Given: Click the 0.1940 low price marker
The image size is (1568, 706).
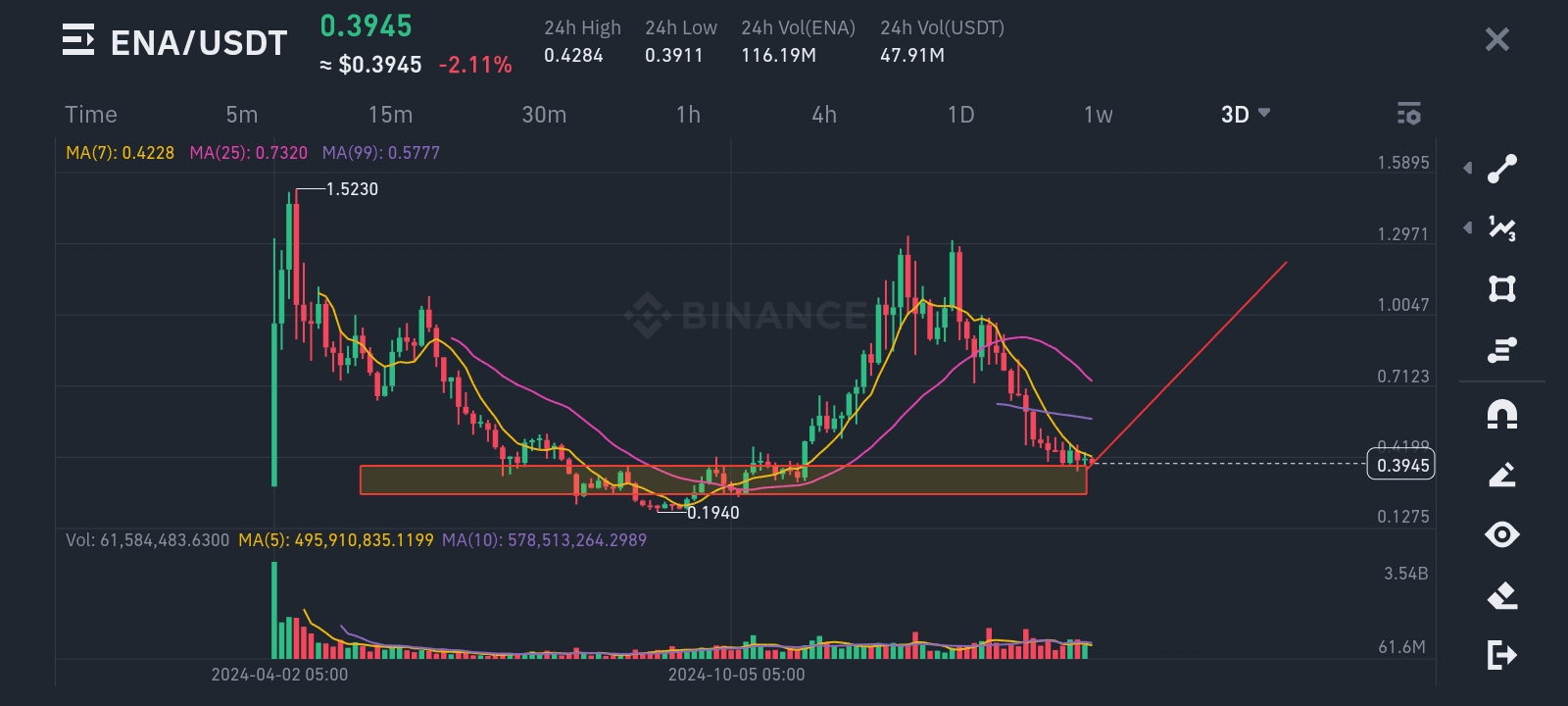Looking at the screenshot, I should (x=713, y=513).
